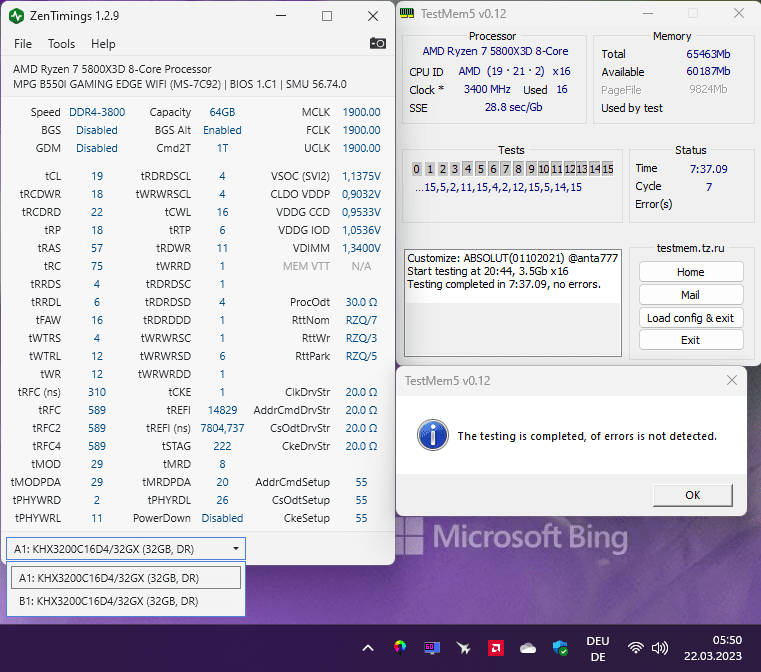
Task: Click the tPHYRDL value 26
Action: tap(222, 500)
